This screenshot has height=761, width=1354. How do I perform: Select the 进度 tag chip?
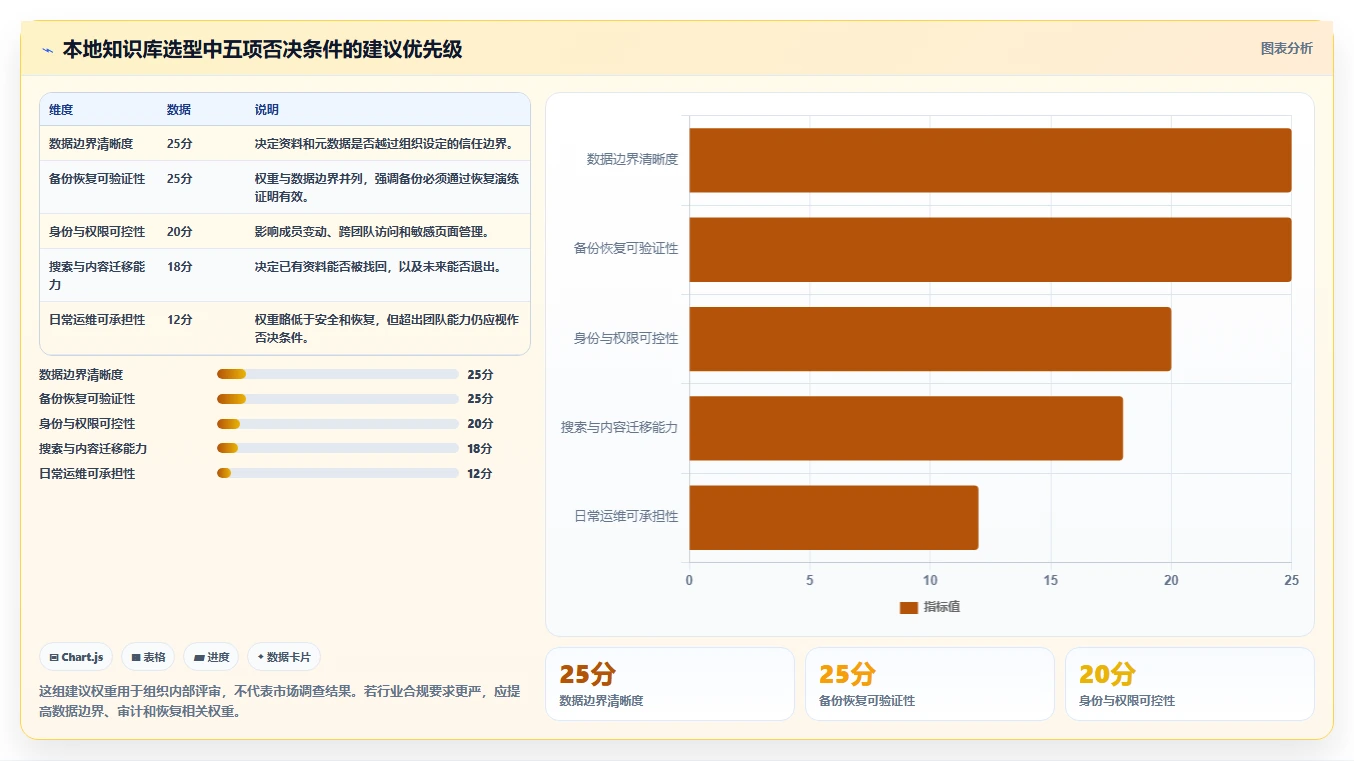211,657
